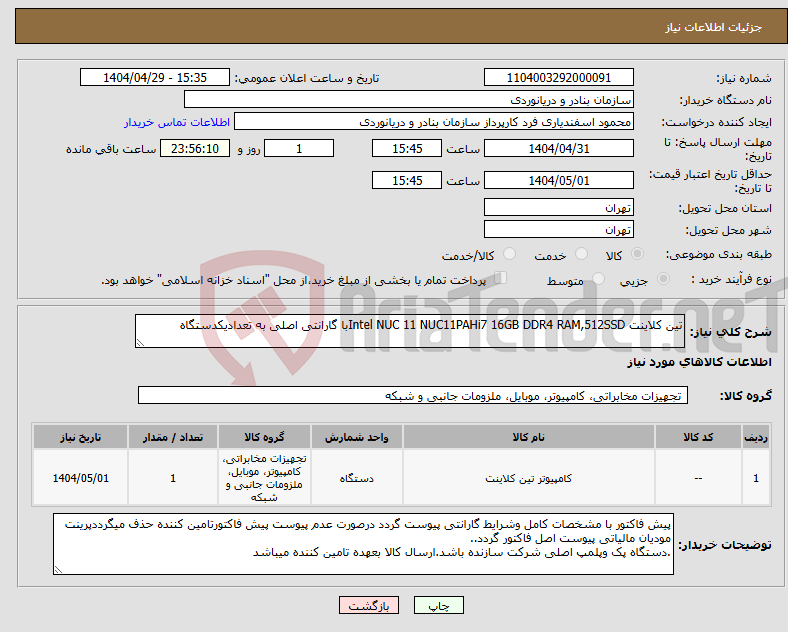Click the چاپ (print) button
The width and height of the screenshot is (788, 632).
click(x=439, y=605)
